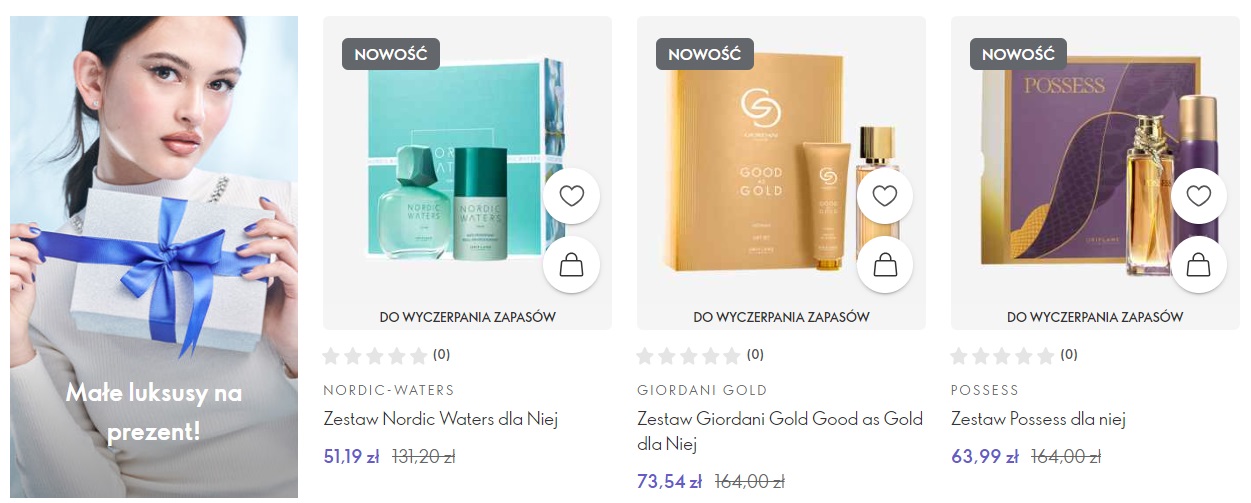Image resolution: width=1251 pixels, height=503 pixels.
Task: Open the star rating of Giordani Gold set
Action: (700, 355)
